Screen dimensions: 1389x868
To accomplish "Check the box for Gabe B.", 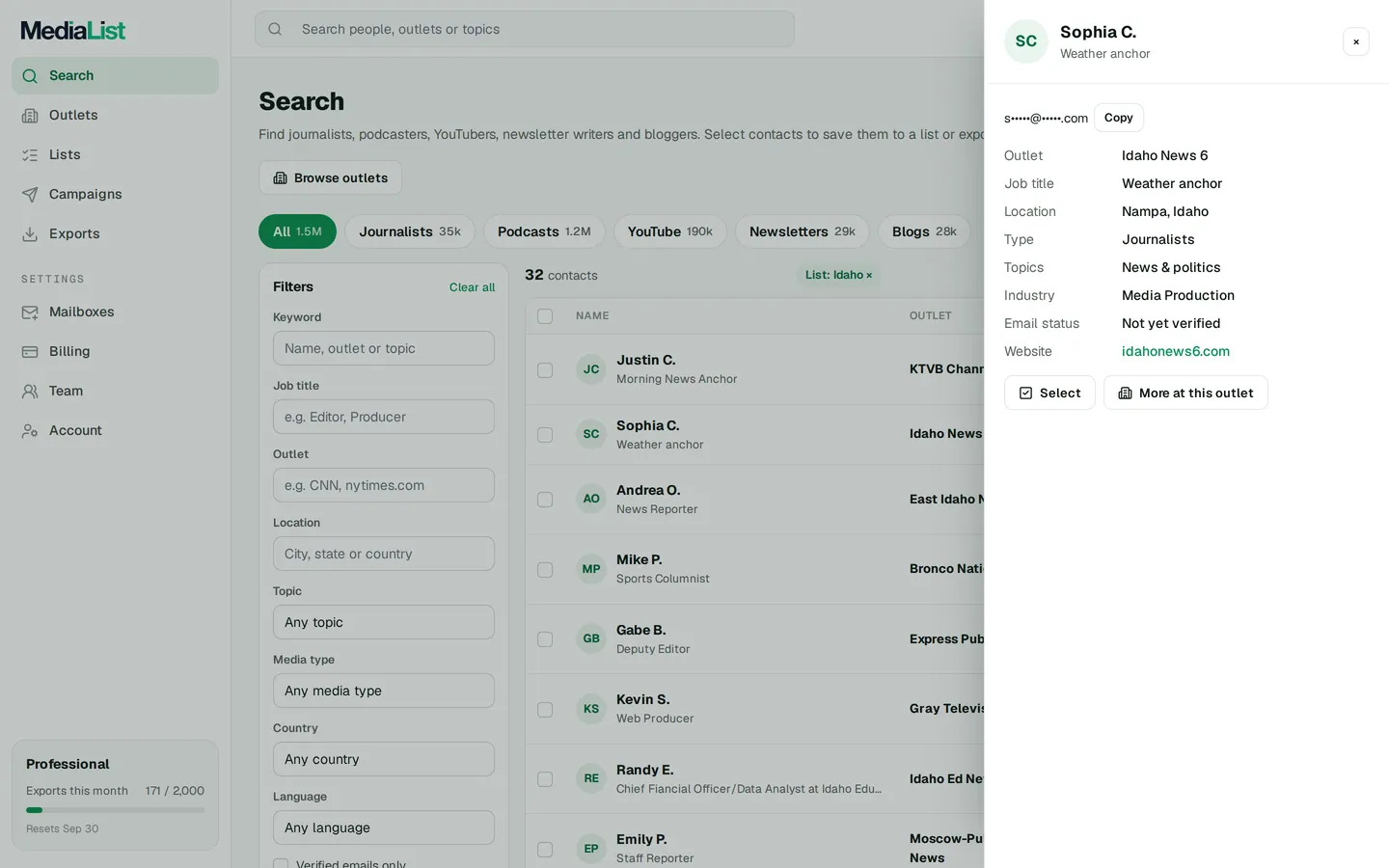I will pos(545,639).
